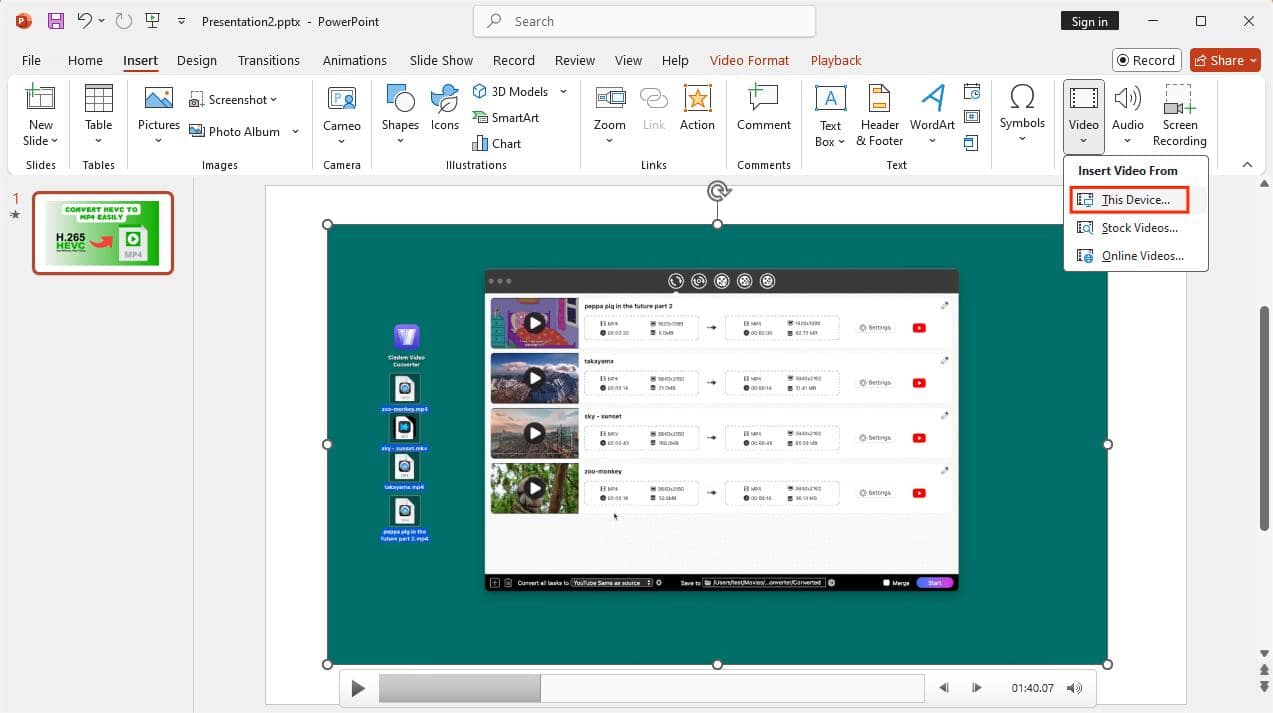
Task: Open the 3D Models dropdown arrow
Action: 564,91
